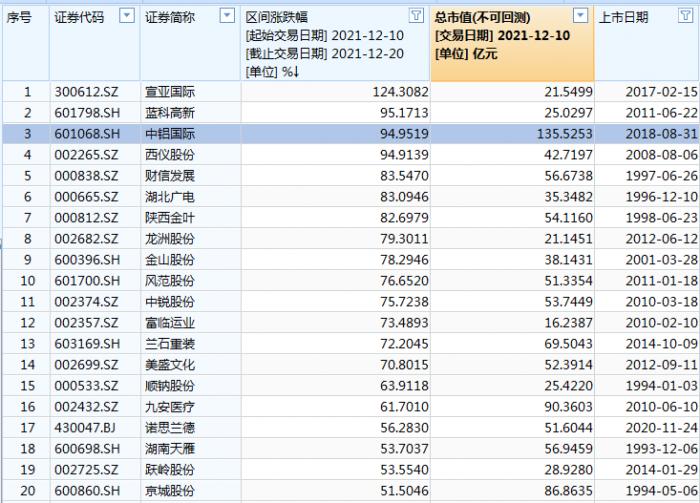Select the highlighted row code 601068.SH
The image size is (700, 503).
click(x=87, y=134)
